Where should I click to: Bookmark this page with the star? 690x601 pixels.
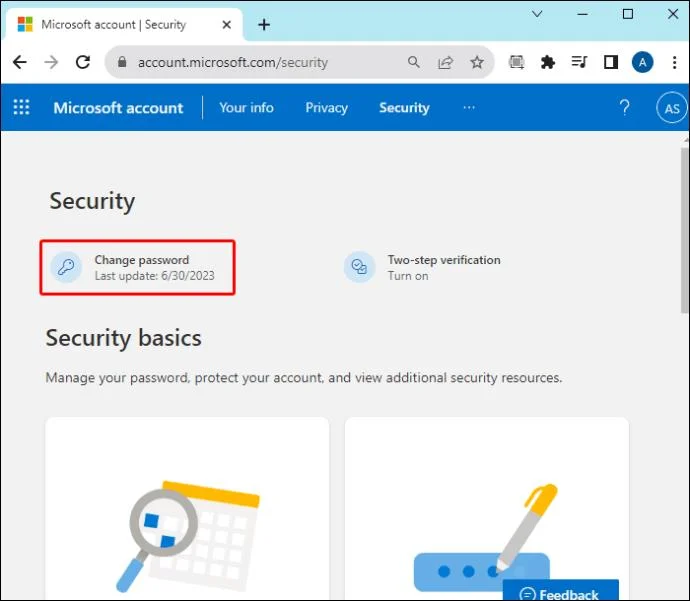pos(477,62)
